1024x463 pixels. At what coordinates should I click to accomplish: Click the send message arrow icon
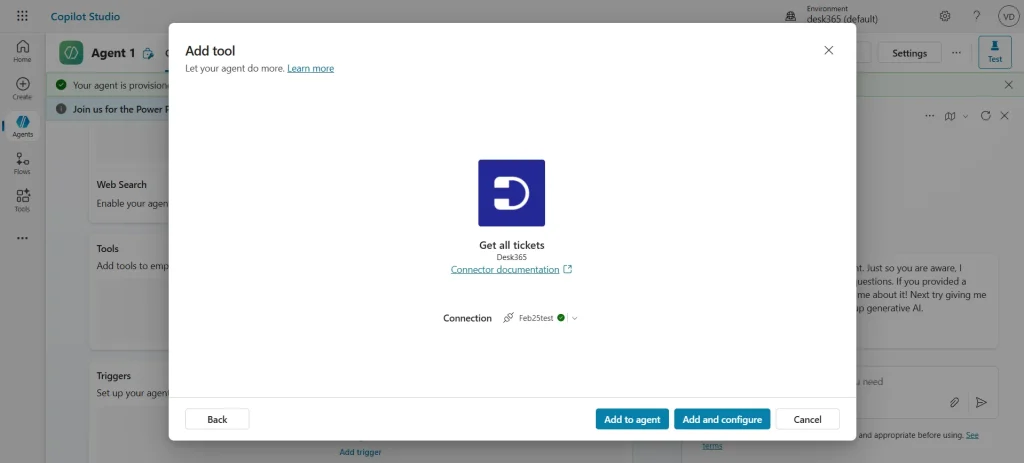[982, 402]
